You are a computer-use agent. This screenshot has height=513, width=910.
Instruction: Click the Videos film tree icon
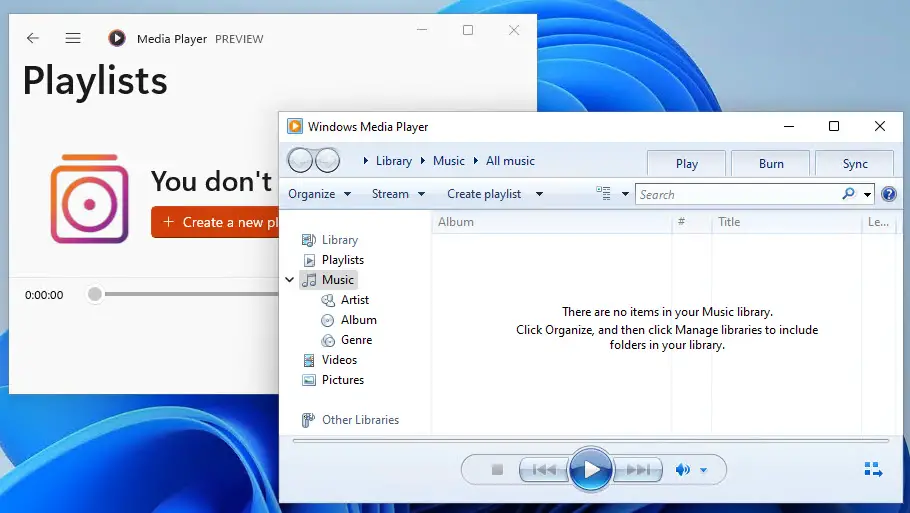[309, 360]
